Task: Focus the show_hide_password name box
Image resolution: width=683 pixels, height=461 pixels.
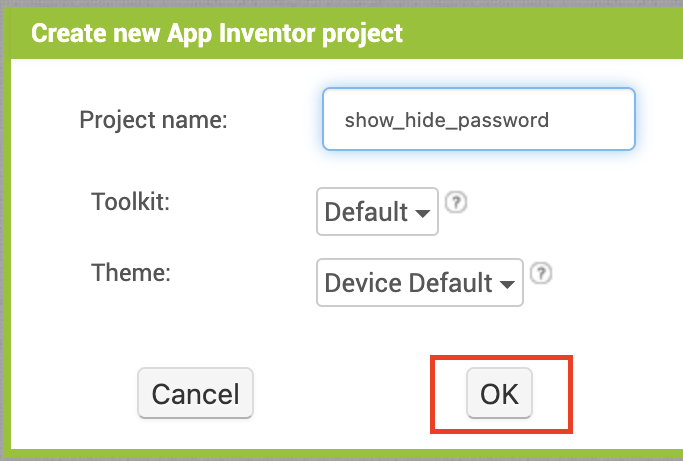Action: point(479,119)
